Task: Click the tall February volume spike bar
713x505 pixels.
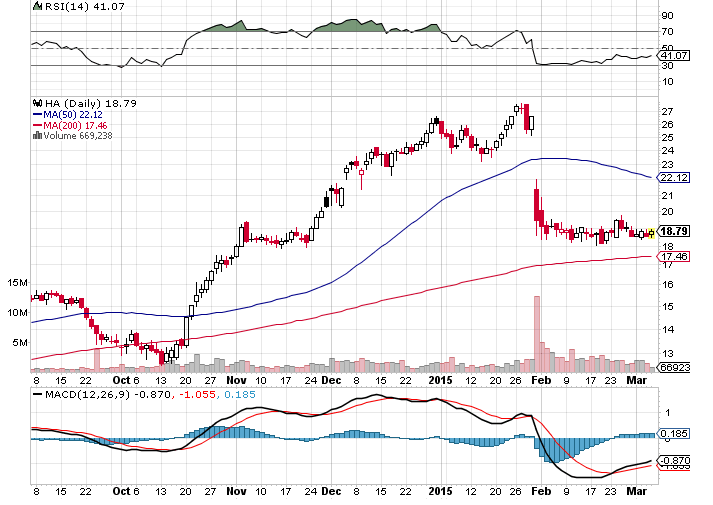Action: tap(537, 334)
